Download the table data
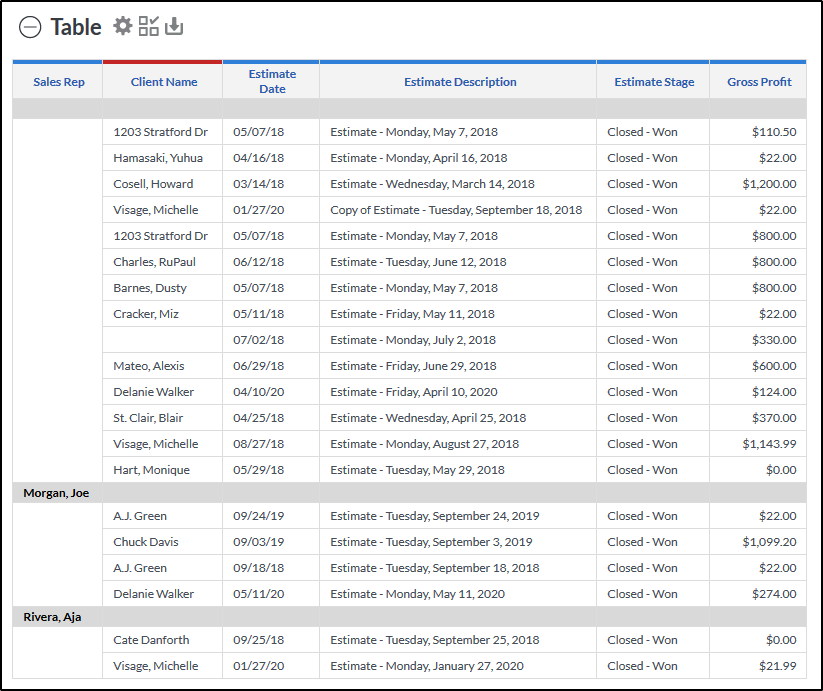The width and height of the screenshot is (823, 691). point(174,26)
